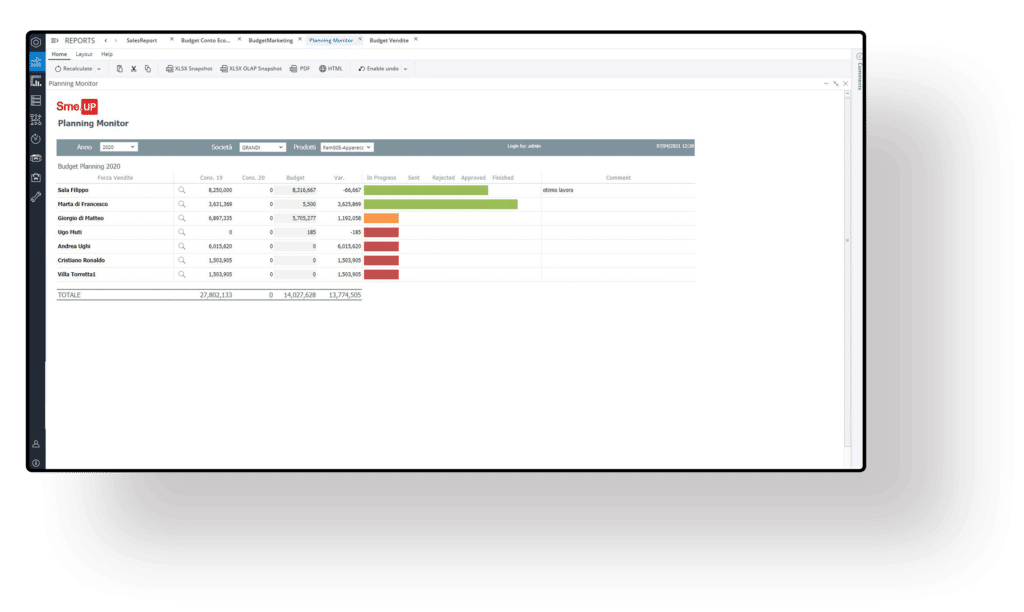
Task: Export report as XLSX Snapshot
Action: pos(189,69)
